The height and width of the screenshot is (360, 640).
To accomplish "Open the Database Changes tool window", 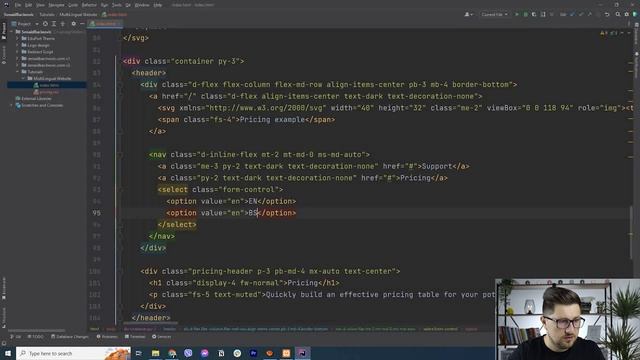I will point(70,337).
